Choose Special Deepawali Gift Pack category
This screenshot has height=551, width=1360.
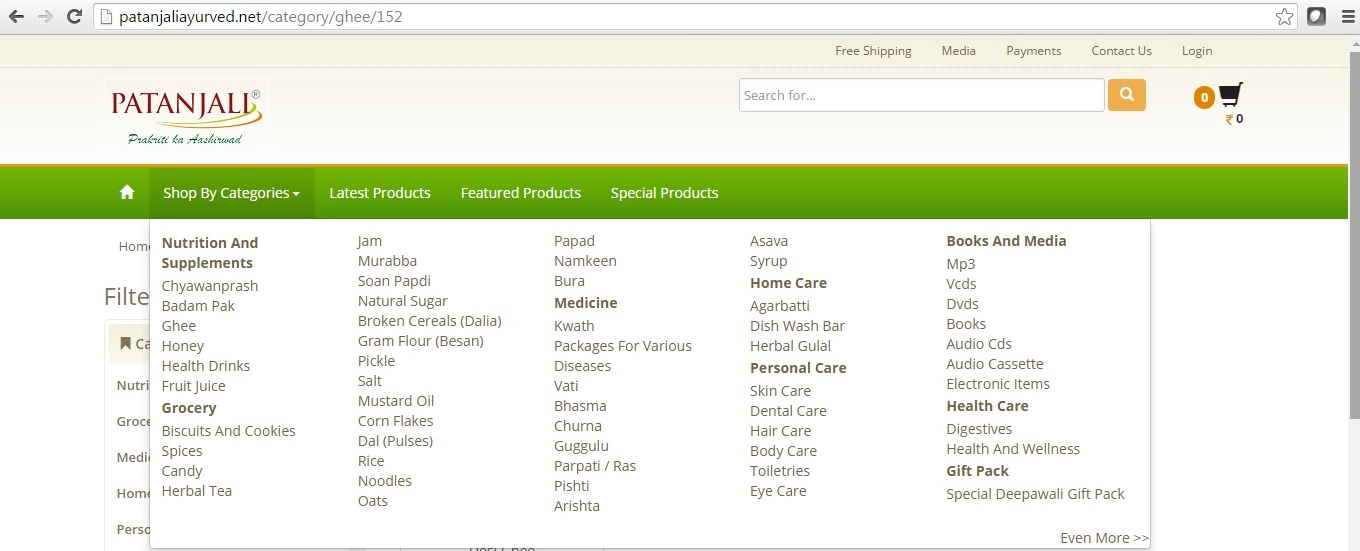pos(1035,494)
